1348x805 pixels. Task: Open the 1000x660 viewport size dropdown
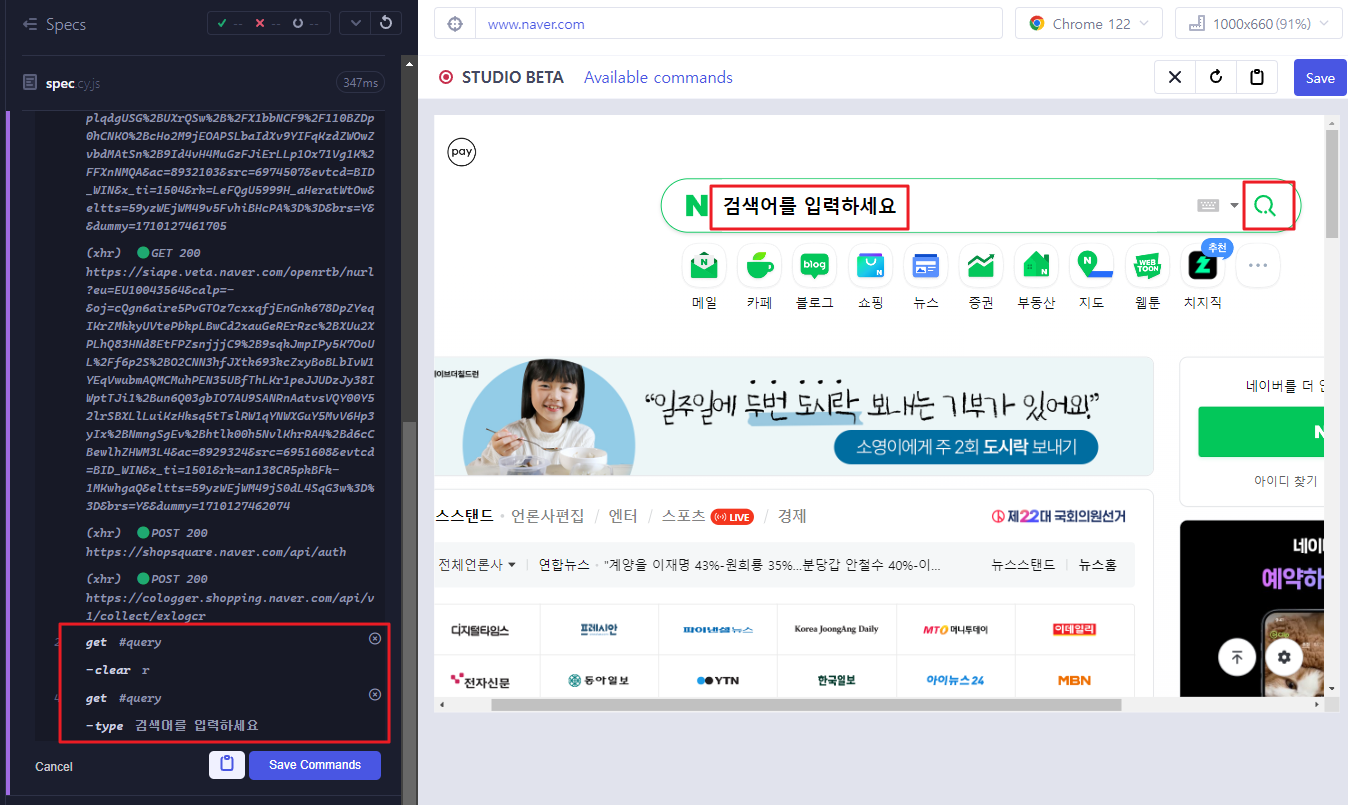click(x=1258, y=24)
